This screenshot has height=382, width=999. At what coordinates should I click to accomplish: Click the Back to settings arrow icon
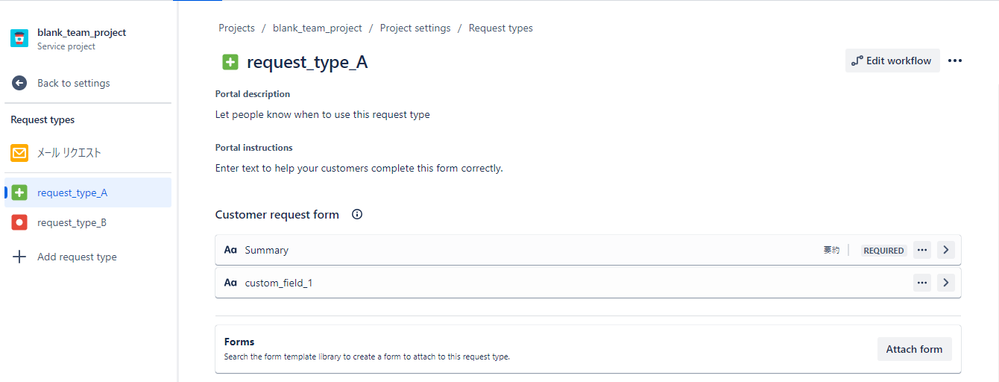(x=20, y=83)
